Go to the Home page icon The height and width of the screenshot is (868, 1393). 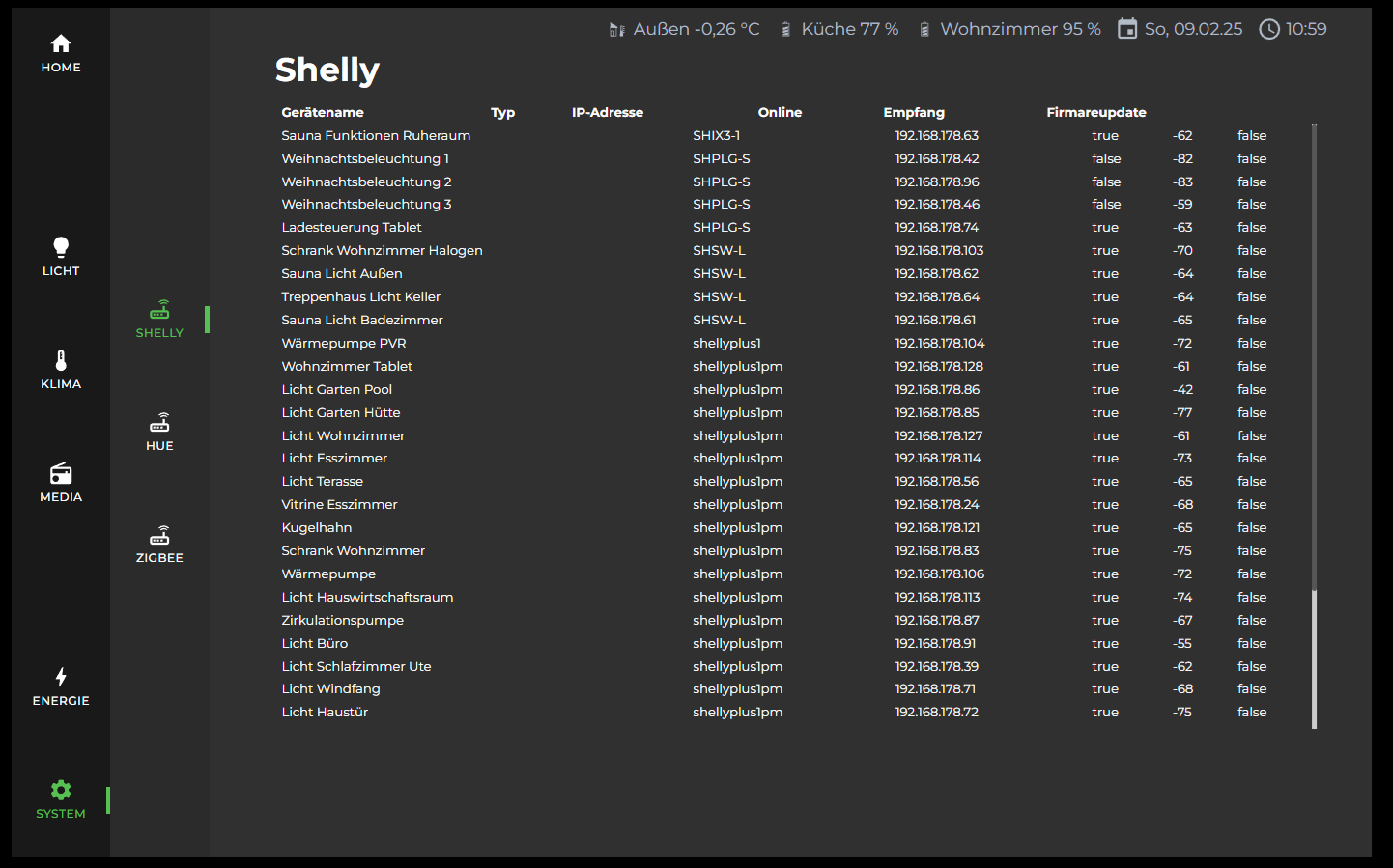point(61,43)
